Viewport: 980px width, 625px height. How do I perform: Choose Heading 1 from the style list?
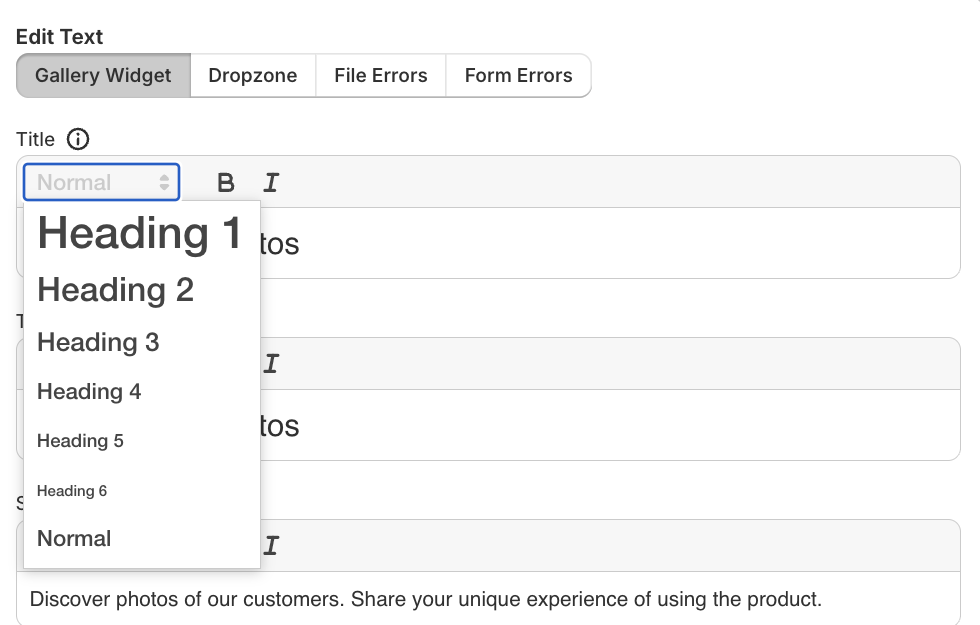[x=140, y=233]
